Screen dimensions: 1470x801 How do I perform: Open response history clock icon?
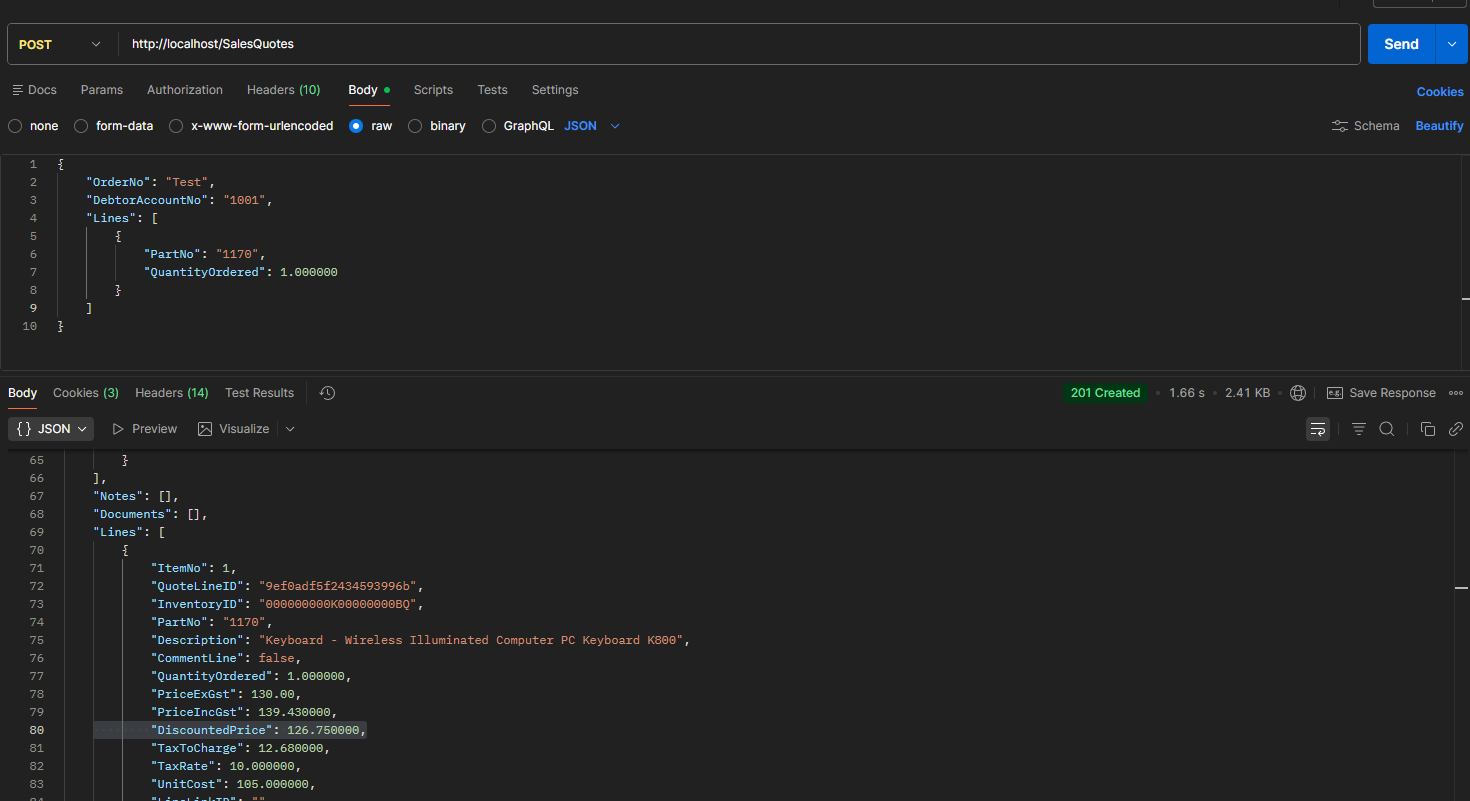pyautogui.click(x=327, y=393)
